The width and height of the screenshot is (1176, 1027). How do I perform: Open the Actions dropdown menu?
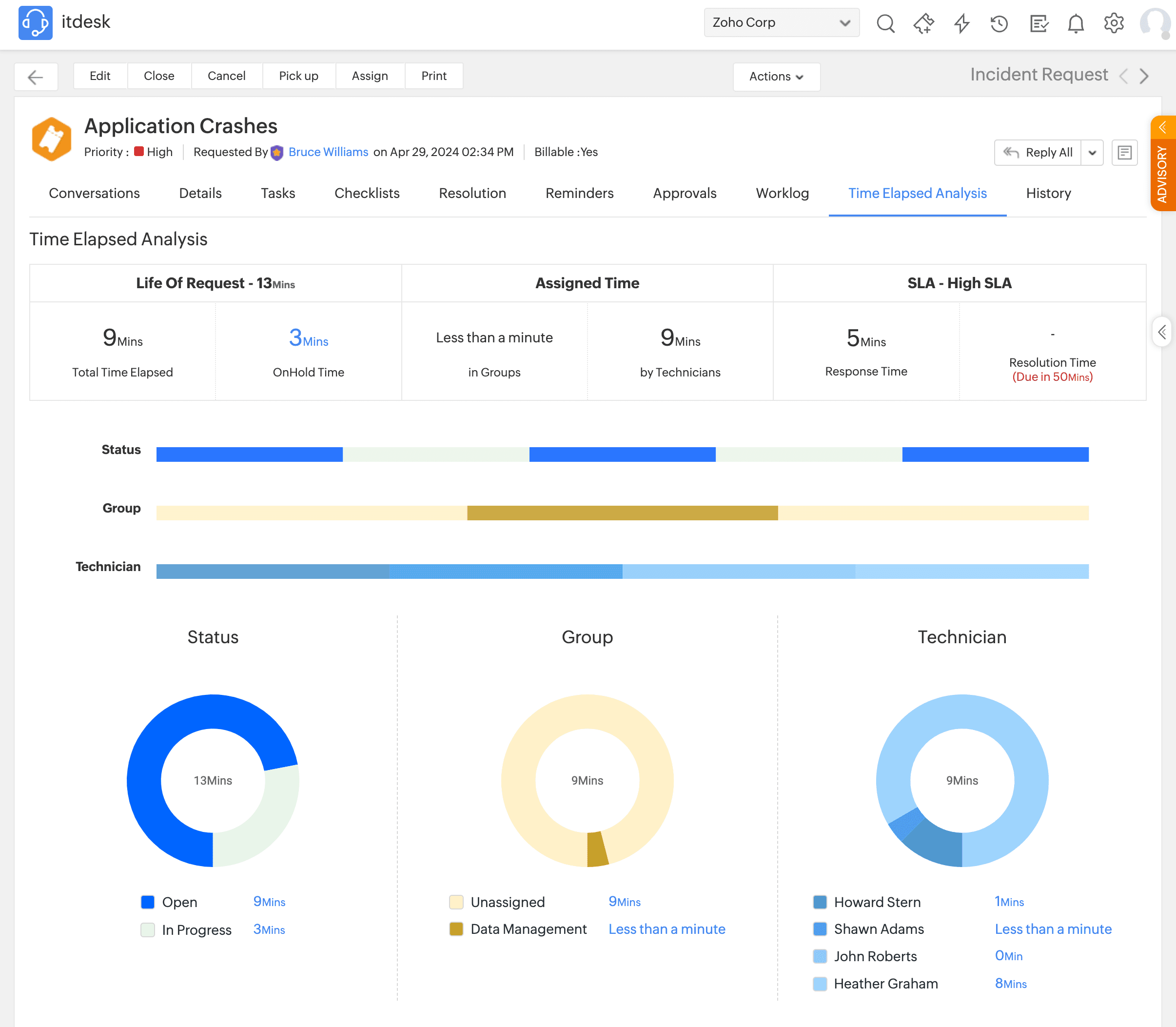pos(776,77)
